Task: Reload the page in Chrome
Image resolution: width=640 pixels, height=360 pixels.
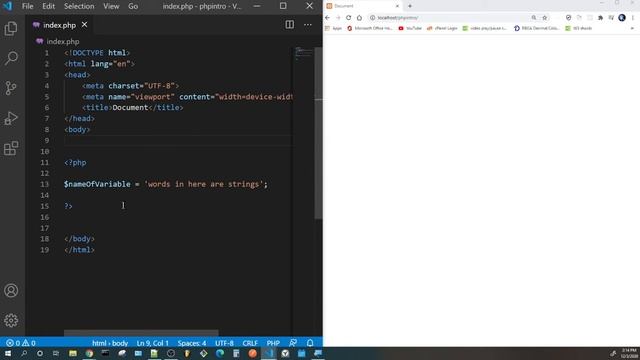Action: click(349, 18)
